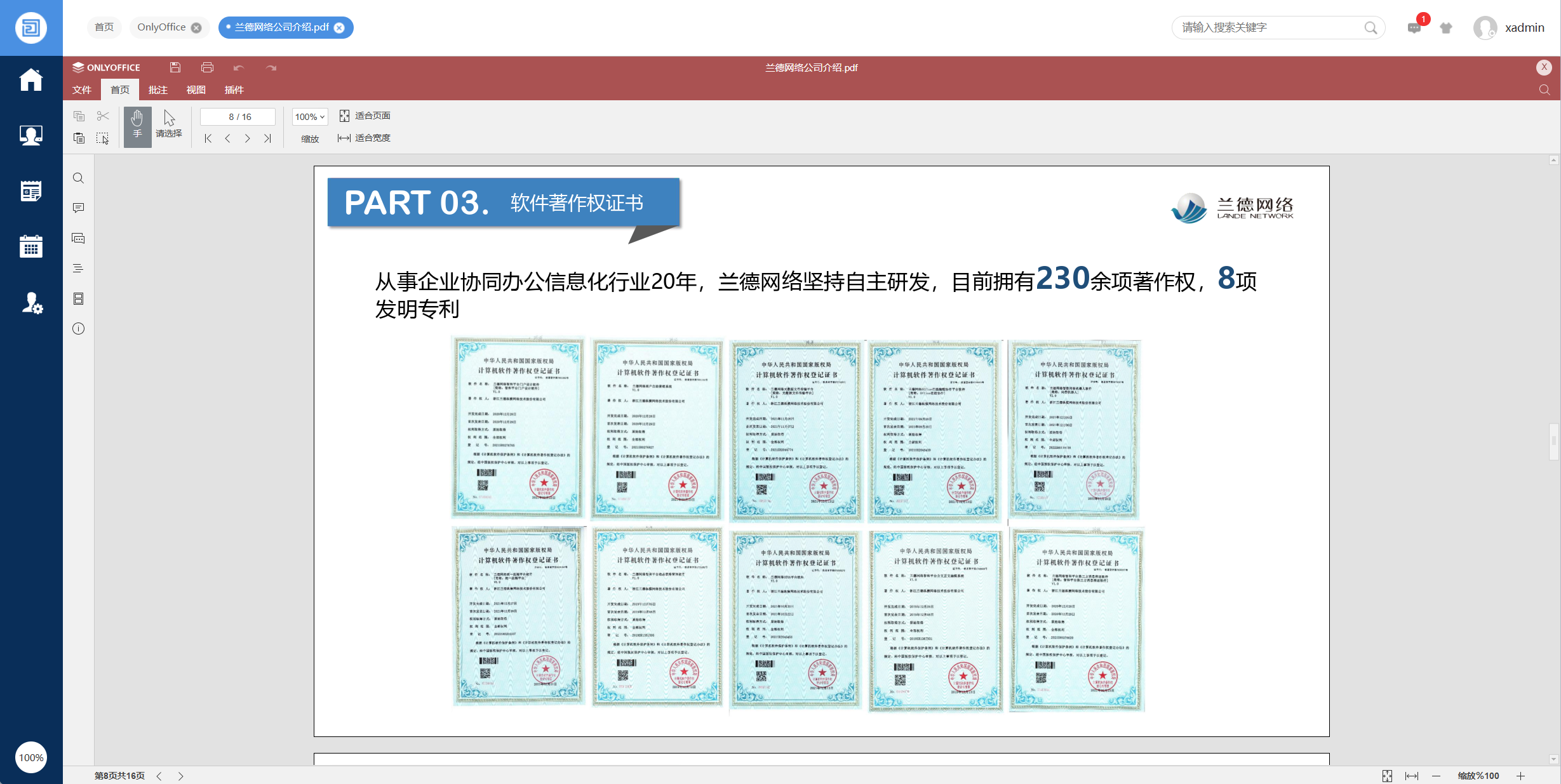1561x784 pixels.
Task: Open the notification messages icon
Action: coord(1414,28)
